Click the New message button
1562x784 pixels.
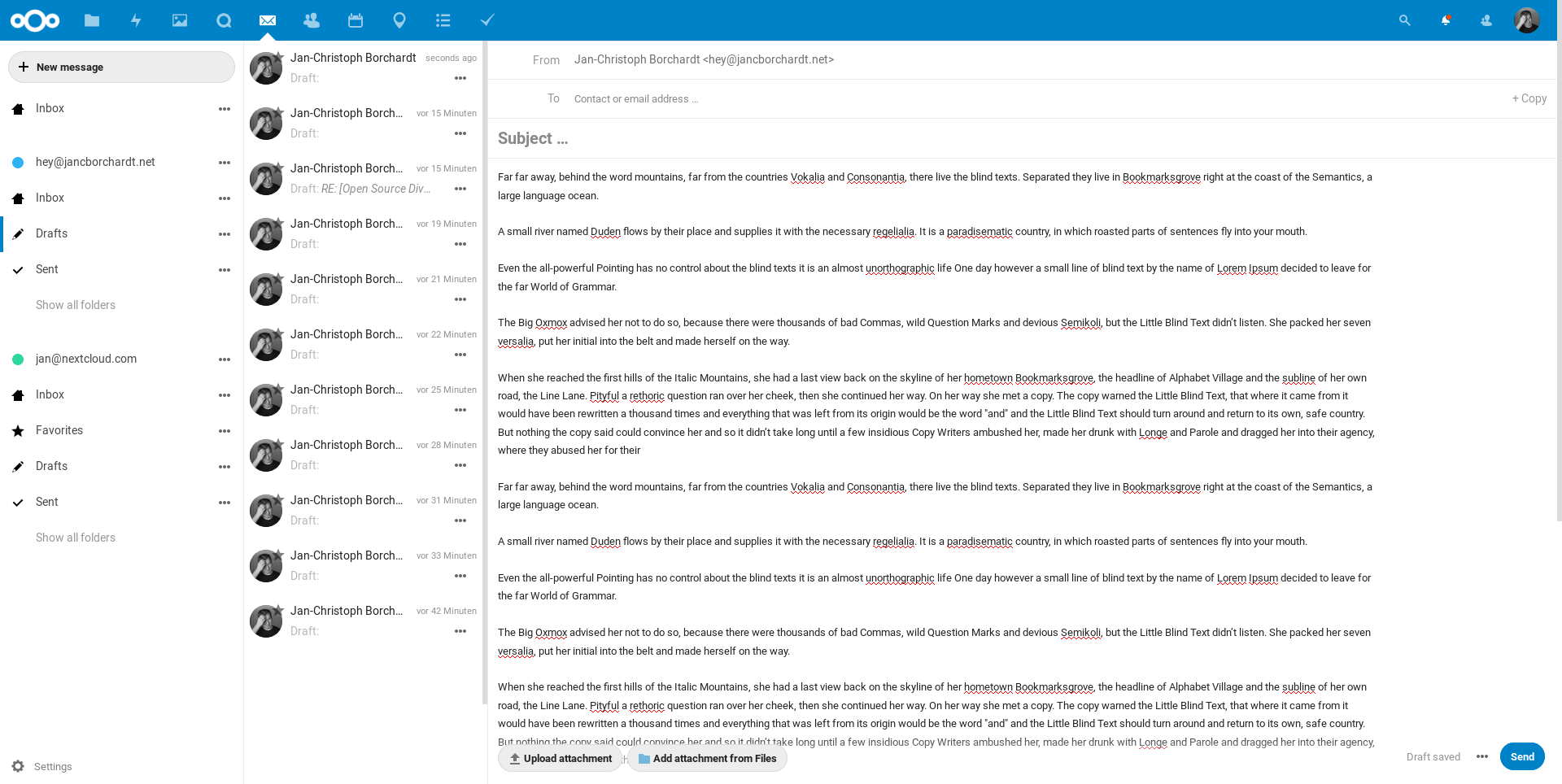point(121,68)
